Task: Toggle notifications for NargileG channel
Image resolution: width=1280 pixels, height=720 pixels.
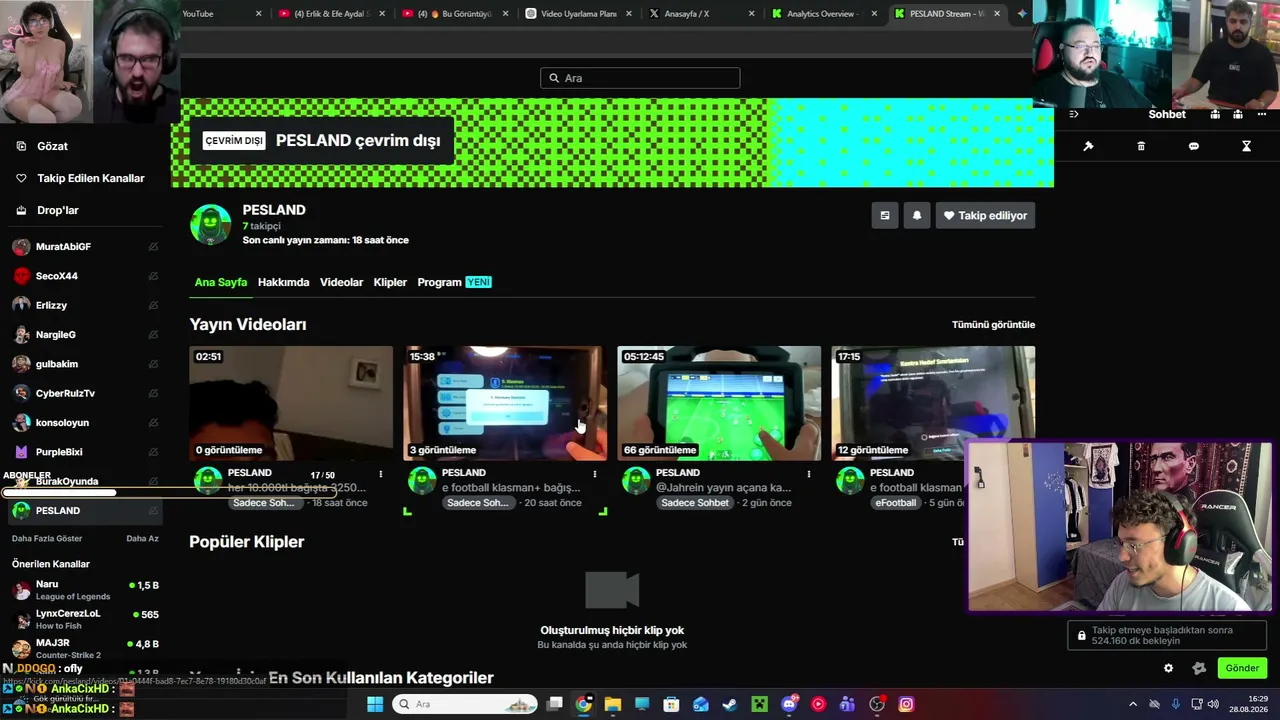Action: (153, 335)
